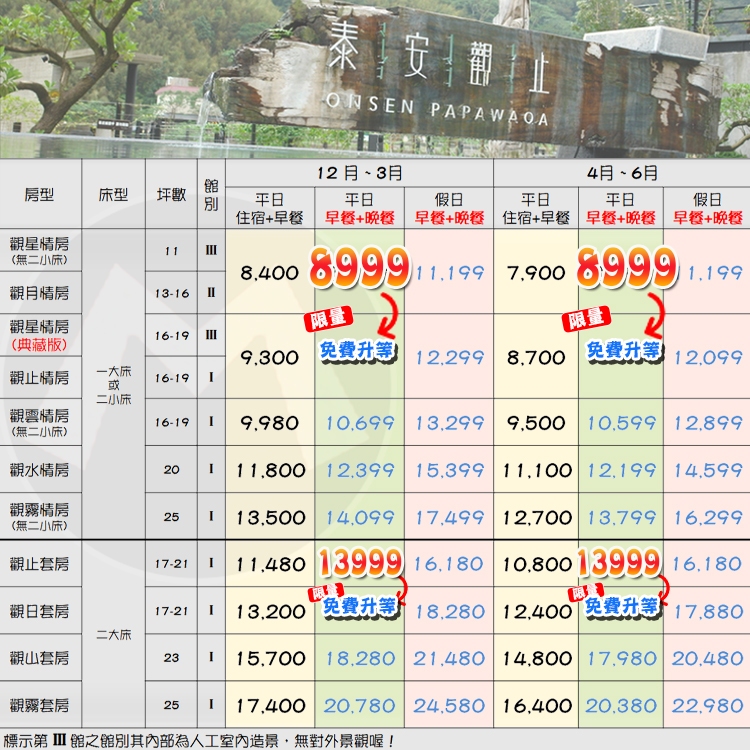Click the 12,299 price
Image resolution: width=750 pixels, height=750 pixels.
450,358
